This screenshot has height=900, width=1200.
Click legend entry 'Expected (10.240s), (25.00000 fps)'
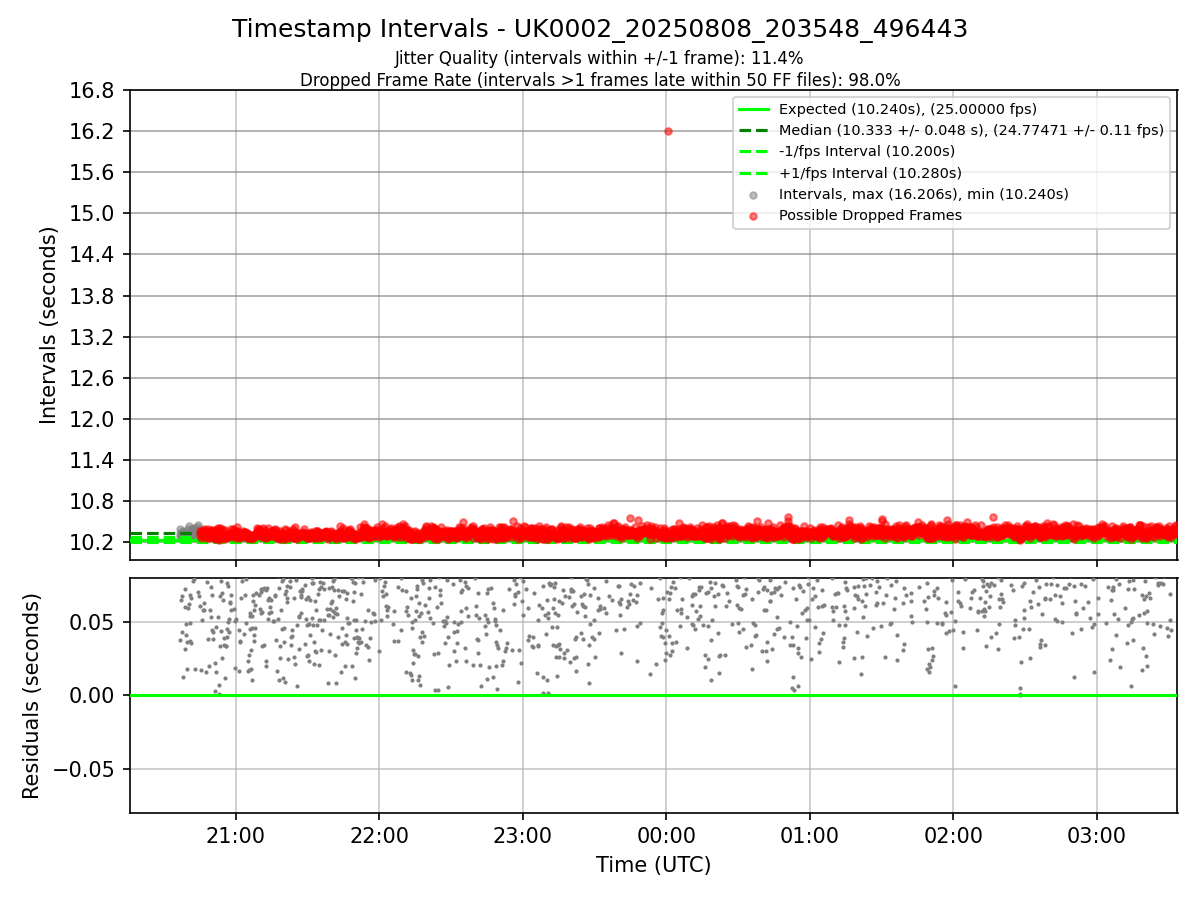tap(908, 109)
